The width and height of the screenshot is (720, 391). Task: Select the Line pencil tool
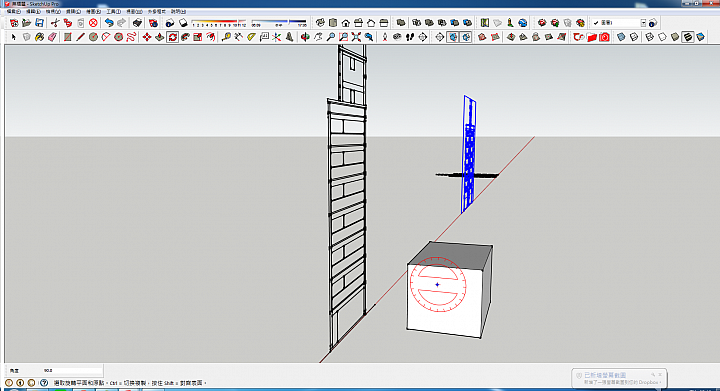point(80,37)
